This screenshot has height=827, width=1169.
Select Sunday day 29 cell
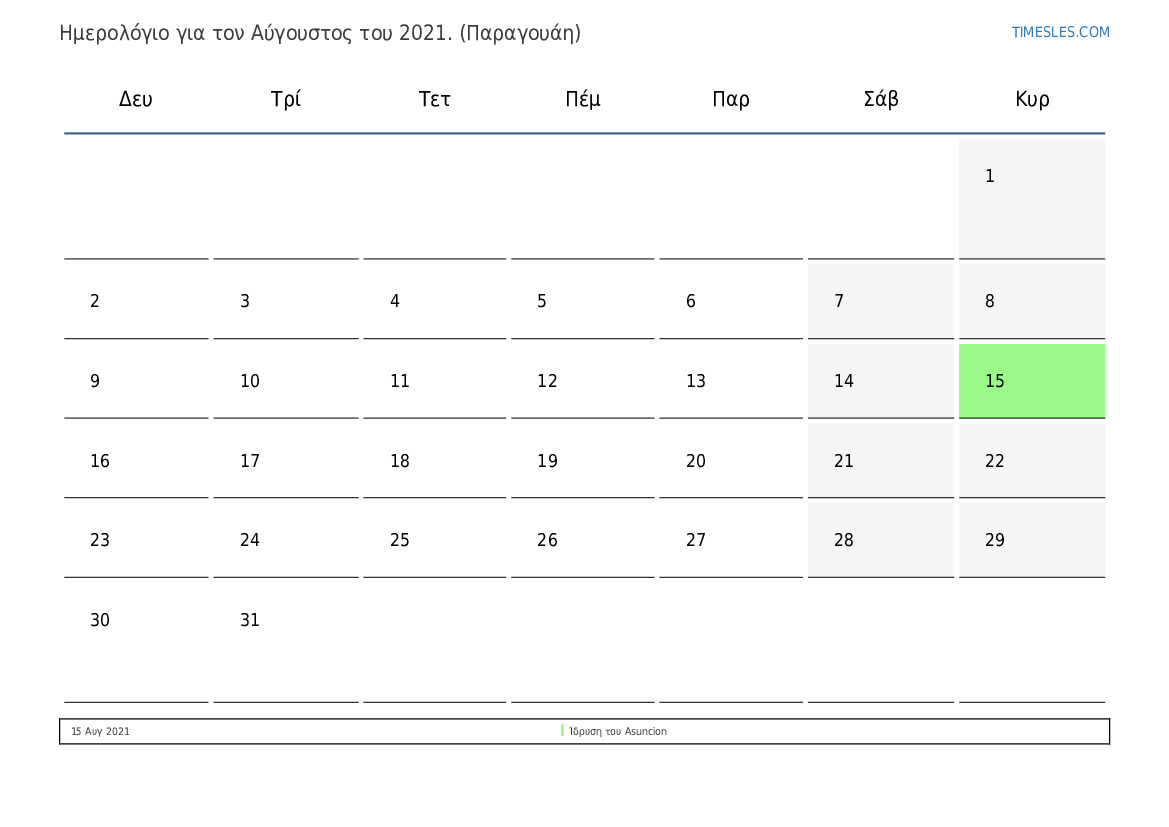tap(1031, 540)
